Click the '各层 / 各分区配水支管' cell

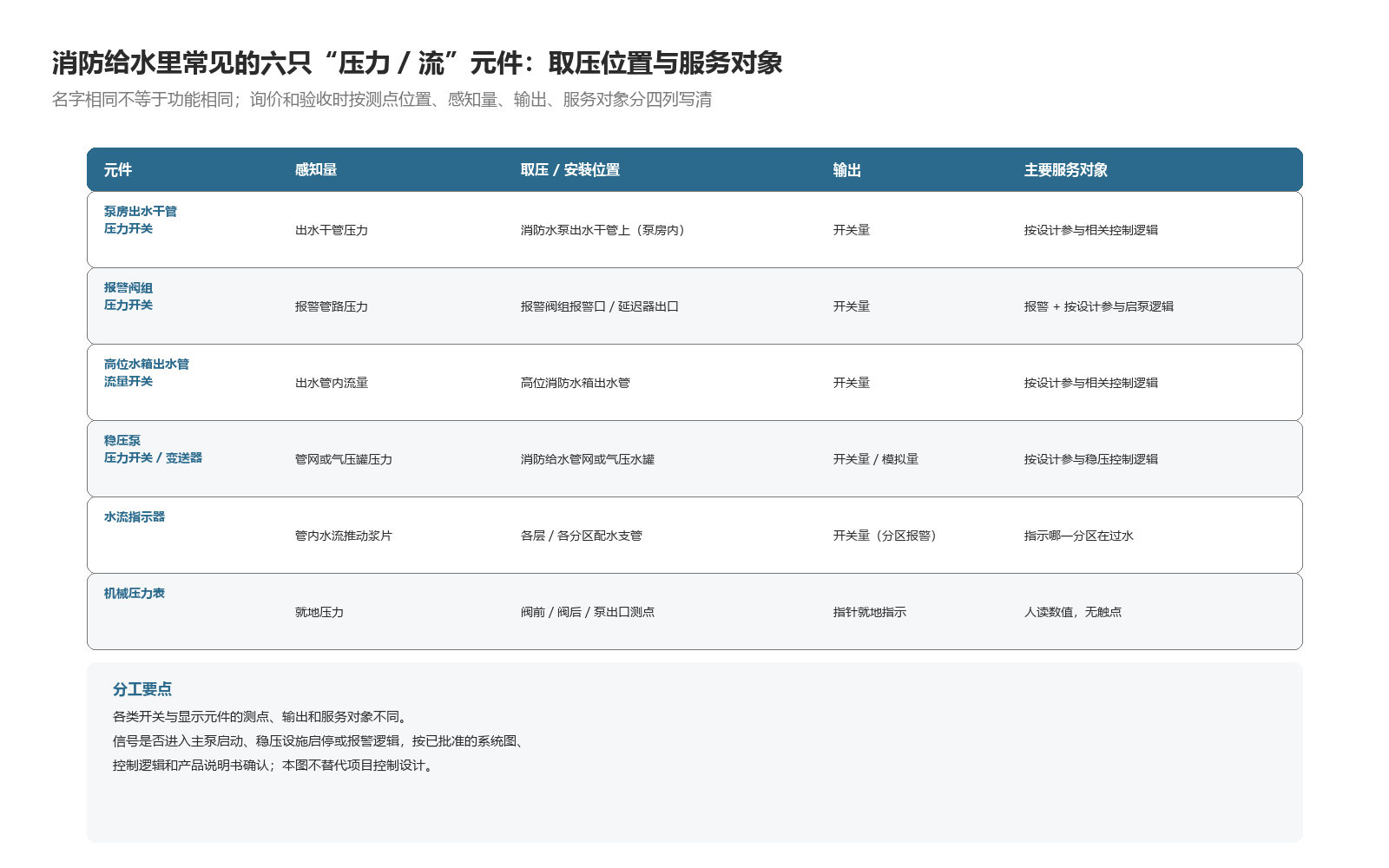(x=582, y=536)
